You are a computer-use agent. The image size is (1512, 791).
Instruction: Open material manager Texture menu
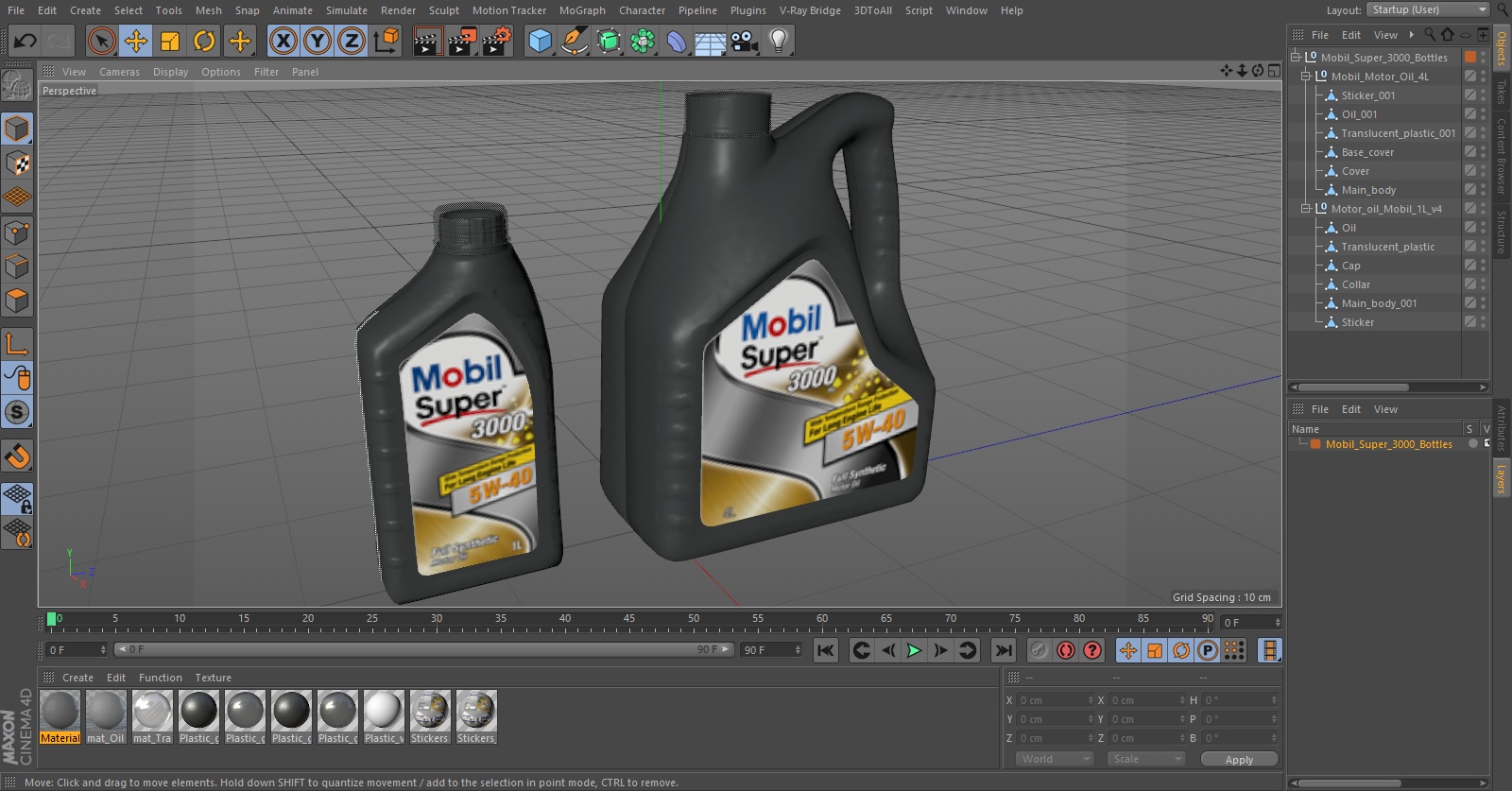213,678
